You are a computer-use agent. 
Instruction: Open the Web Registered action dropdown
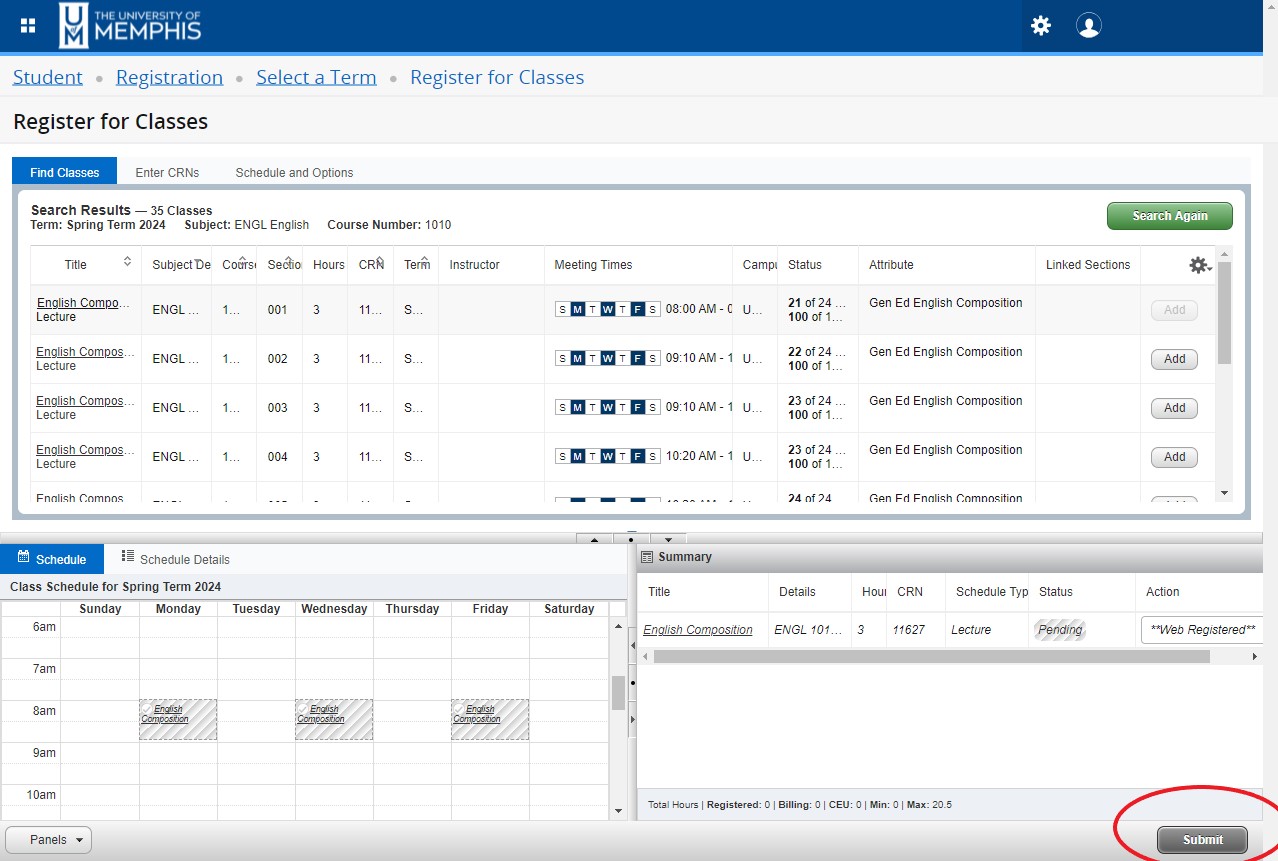point(1201,629)
